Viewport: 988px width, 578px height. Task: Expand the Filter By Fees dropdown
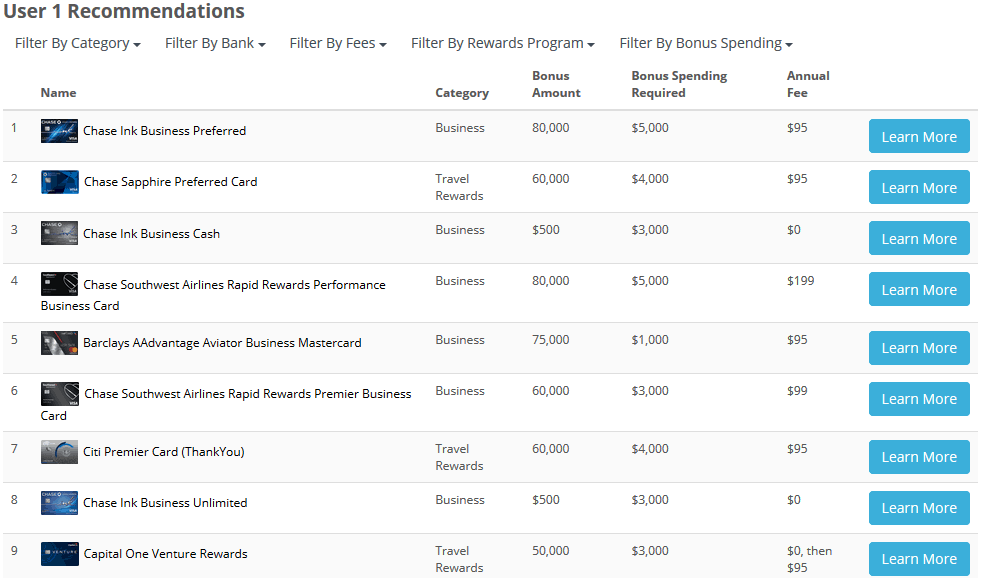tap(338, 43)
